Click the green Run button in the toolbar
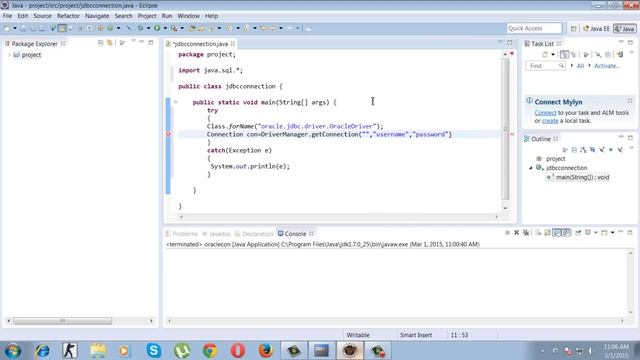Screen dimensions: 640x360 point(157,28)
